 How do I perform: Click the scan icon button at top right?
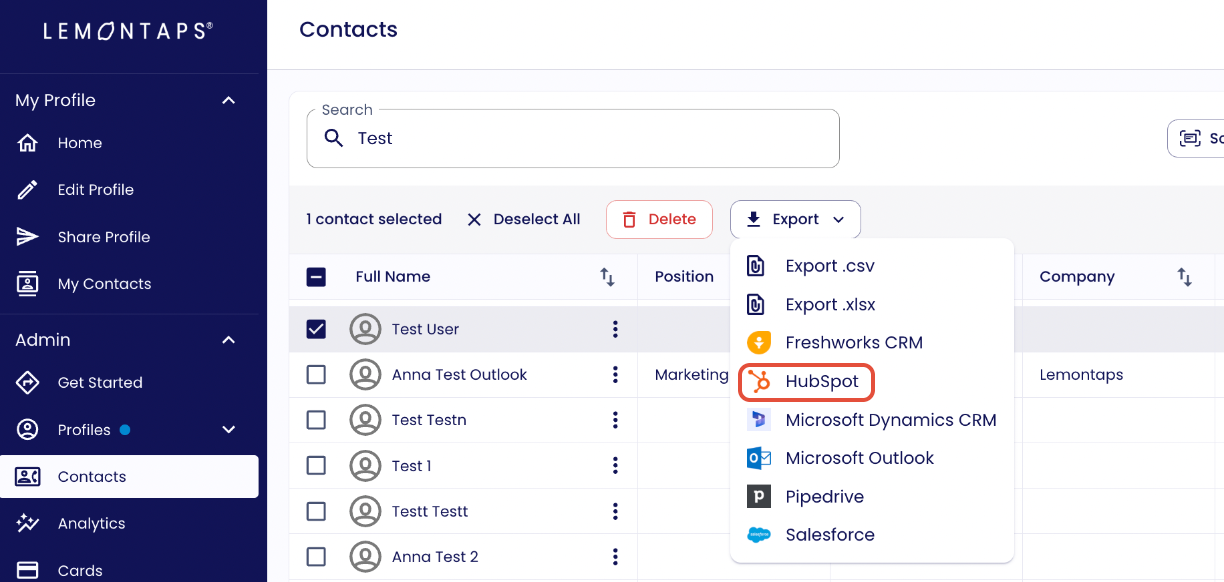tap(1190, 139)
